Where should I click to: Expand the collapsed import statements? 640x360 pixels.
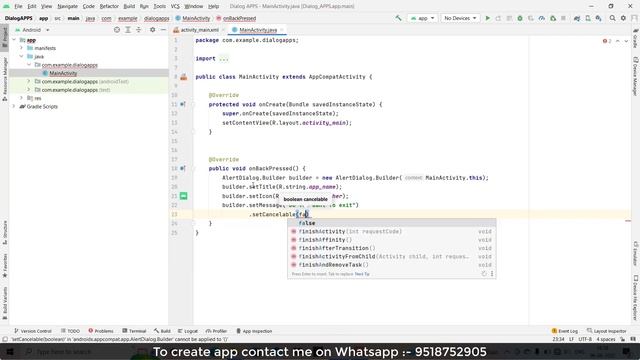click(x=224, y=59)
